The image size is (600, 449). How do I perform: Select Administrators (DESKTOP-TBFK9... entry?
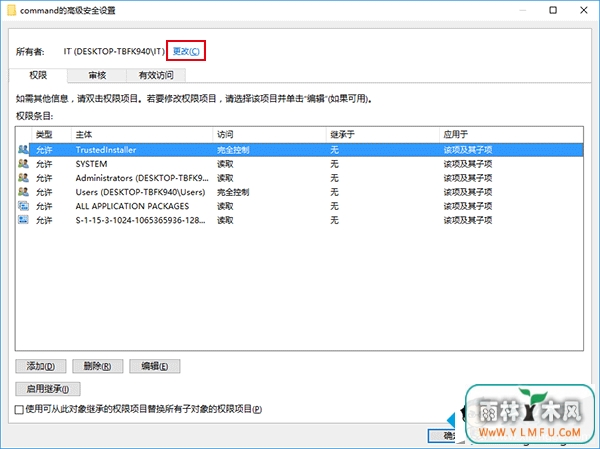[x=300, y=178]
